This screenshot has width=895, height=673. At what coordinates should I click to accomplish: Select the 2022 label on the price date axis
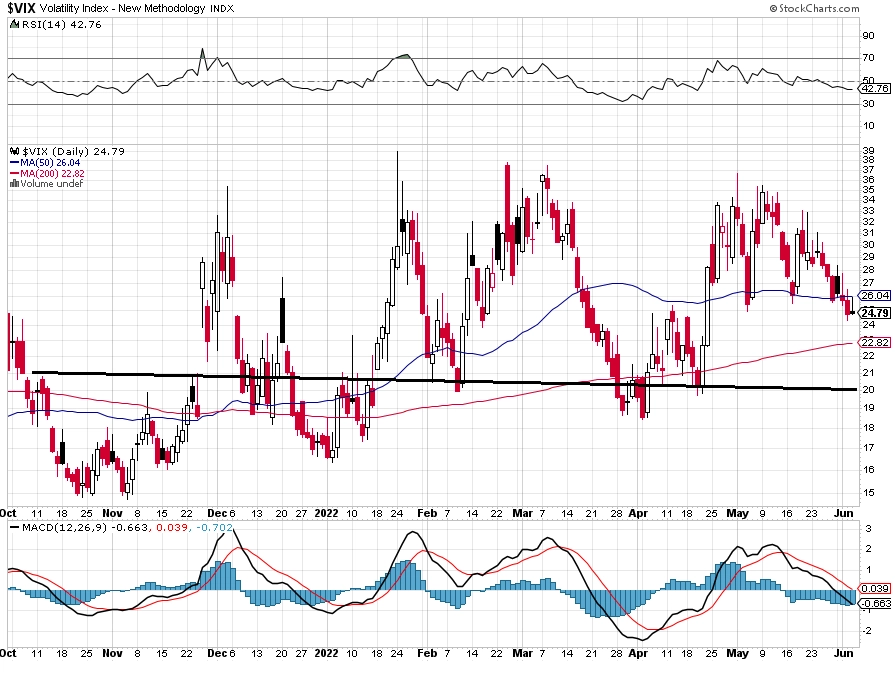[x=326, y=513]
